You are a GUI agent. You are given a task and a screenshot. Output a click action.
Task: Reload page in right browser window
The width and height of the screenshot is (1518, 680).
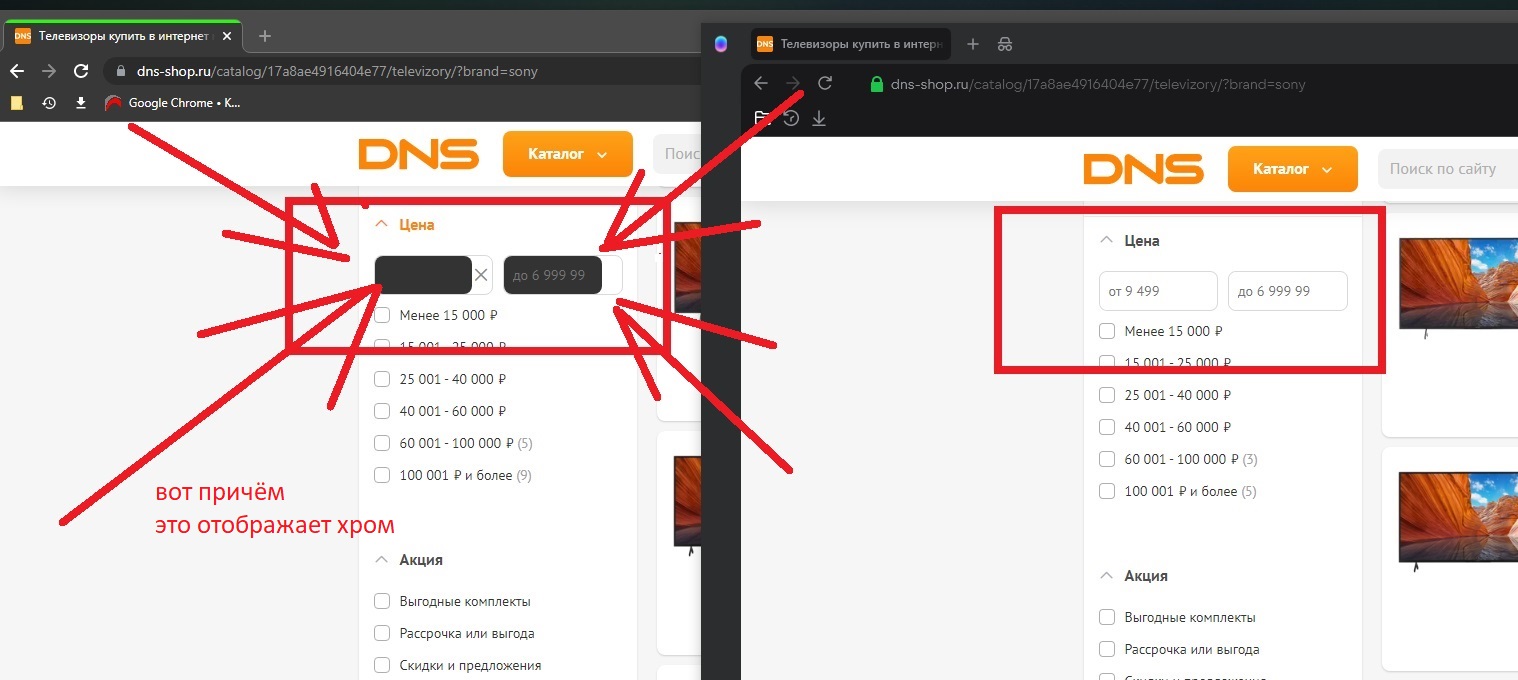(x=825, y=84)
